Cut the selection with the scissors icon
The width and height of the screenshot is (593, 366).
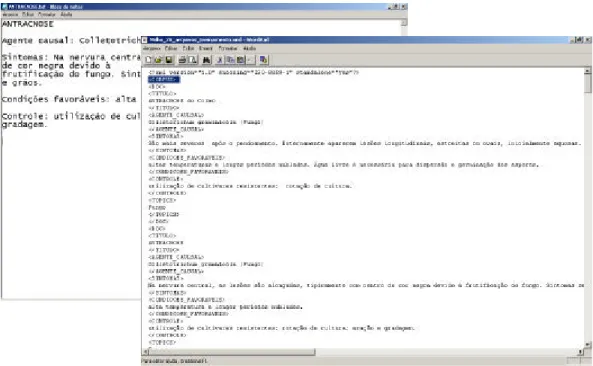click(220, 60)
